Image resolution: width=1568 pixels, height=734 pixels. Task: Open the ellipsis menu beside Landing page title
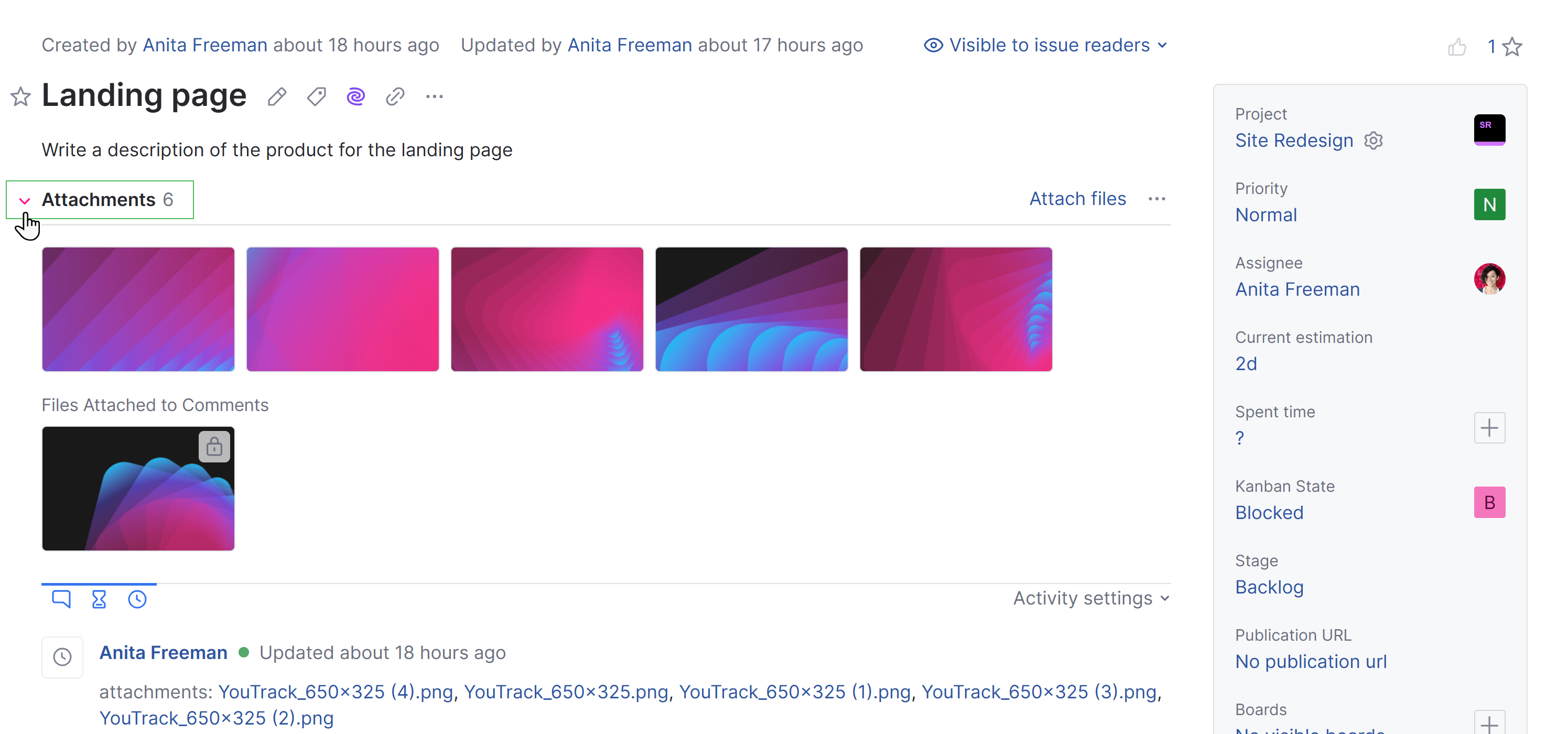(x=434, y=97)
